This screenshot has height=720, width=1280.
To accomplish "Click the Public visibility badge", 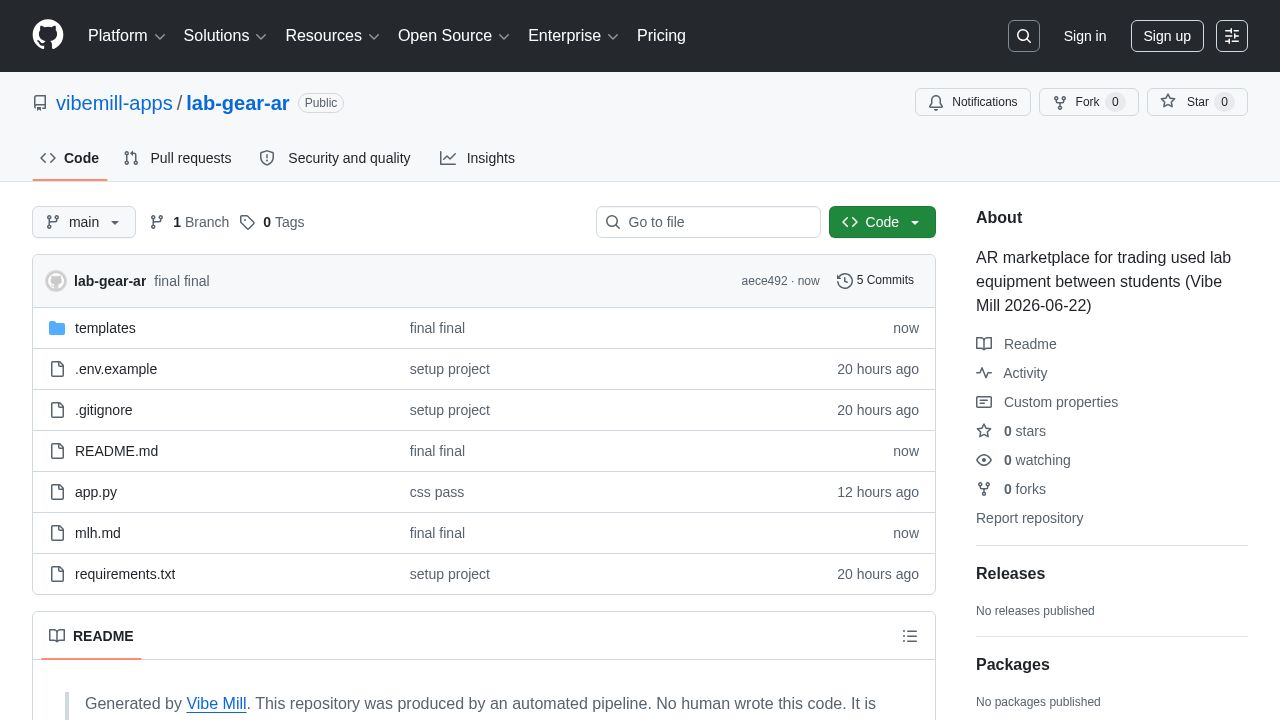I will point(321,103).
